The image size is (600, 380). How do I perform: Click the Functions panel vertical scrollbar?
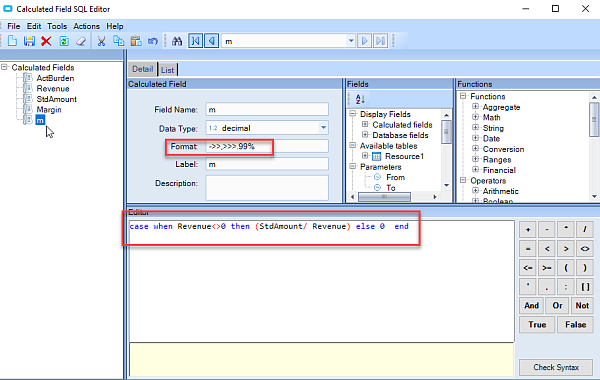click(x=594, y=146)
